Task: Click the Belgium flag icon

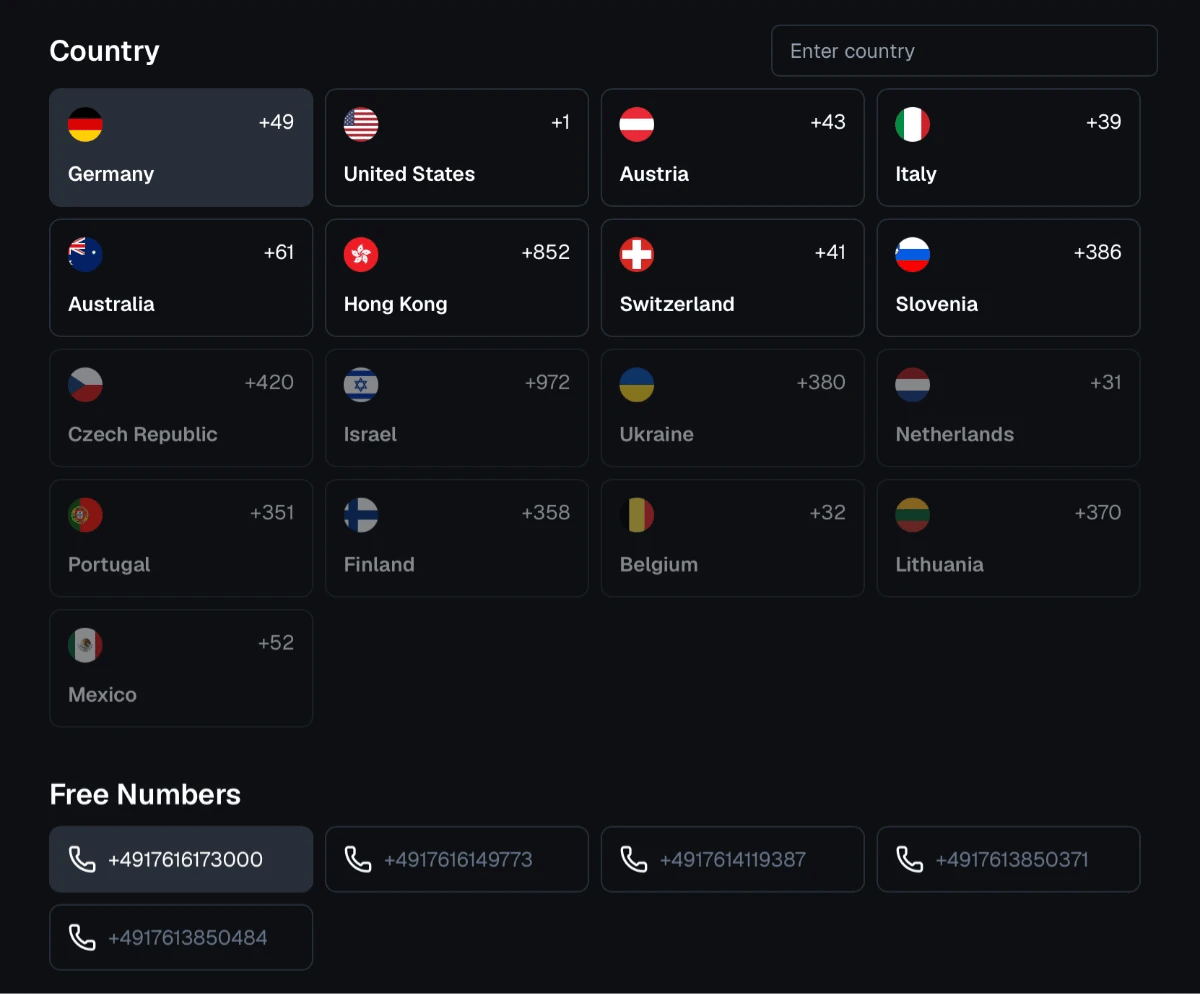Action: (x=637, y=515)
